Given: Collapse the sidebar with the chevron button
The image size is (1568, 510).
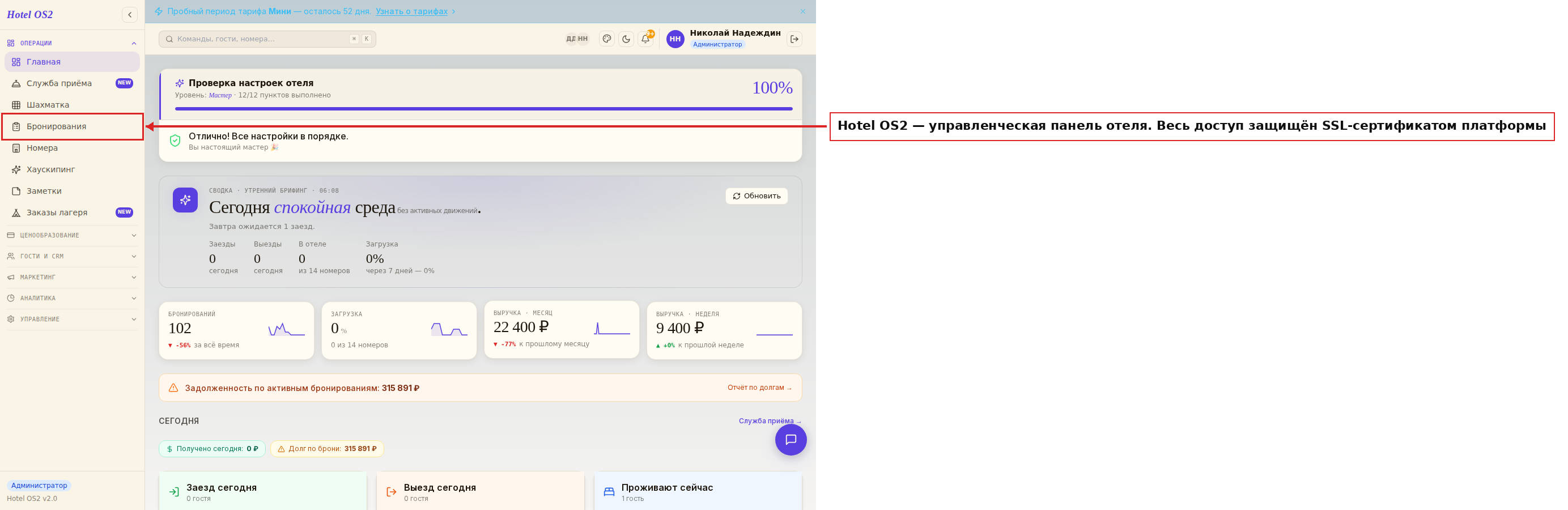Looking at the screenshot, I should tap(130, 15).
